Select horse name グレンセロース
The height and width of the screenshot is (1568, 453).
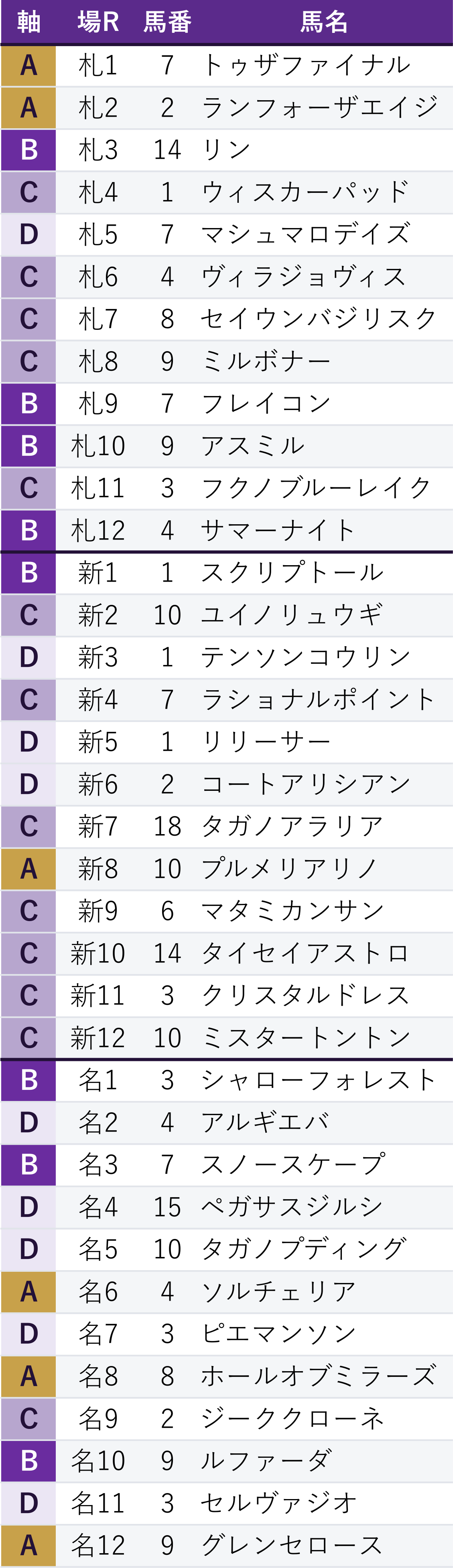coord(293,1546)
